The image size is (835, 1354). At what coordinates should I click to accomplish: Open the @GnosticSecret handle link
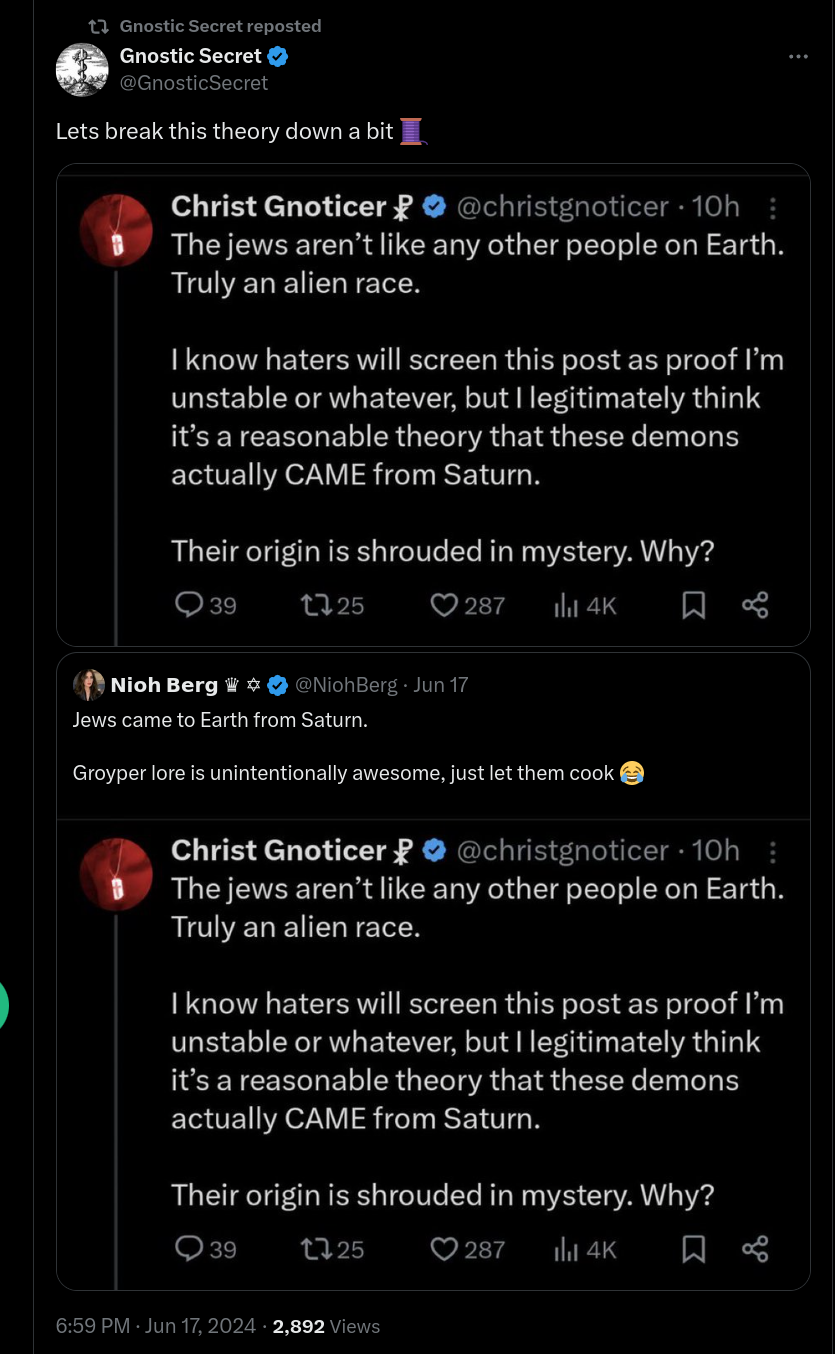194,83
